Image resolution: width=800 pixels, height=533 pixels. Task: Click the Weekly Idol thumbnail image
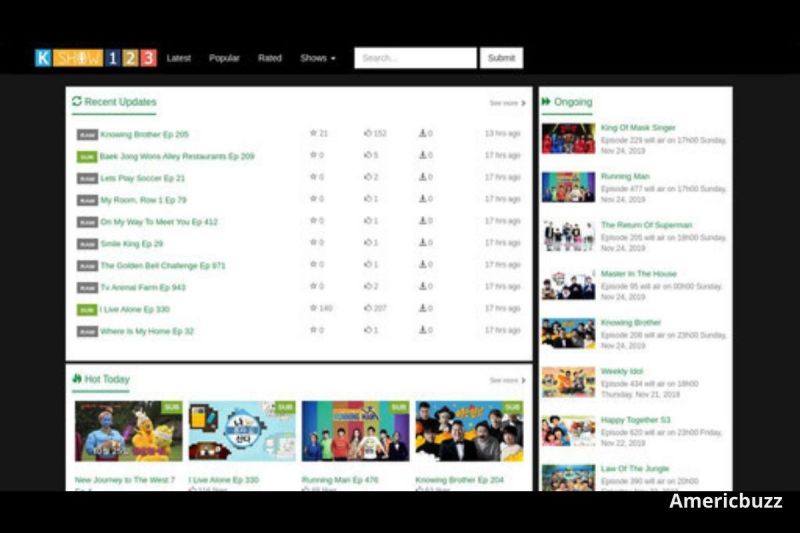[x=568, y=382]
